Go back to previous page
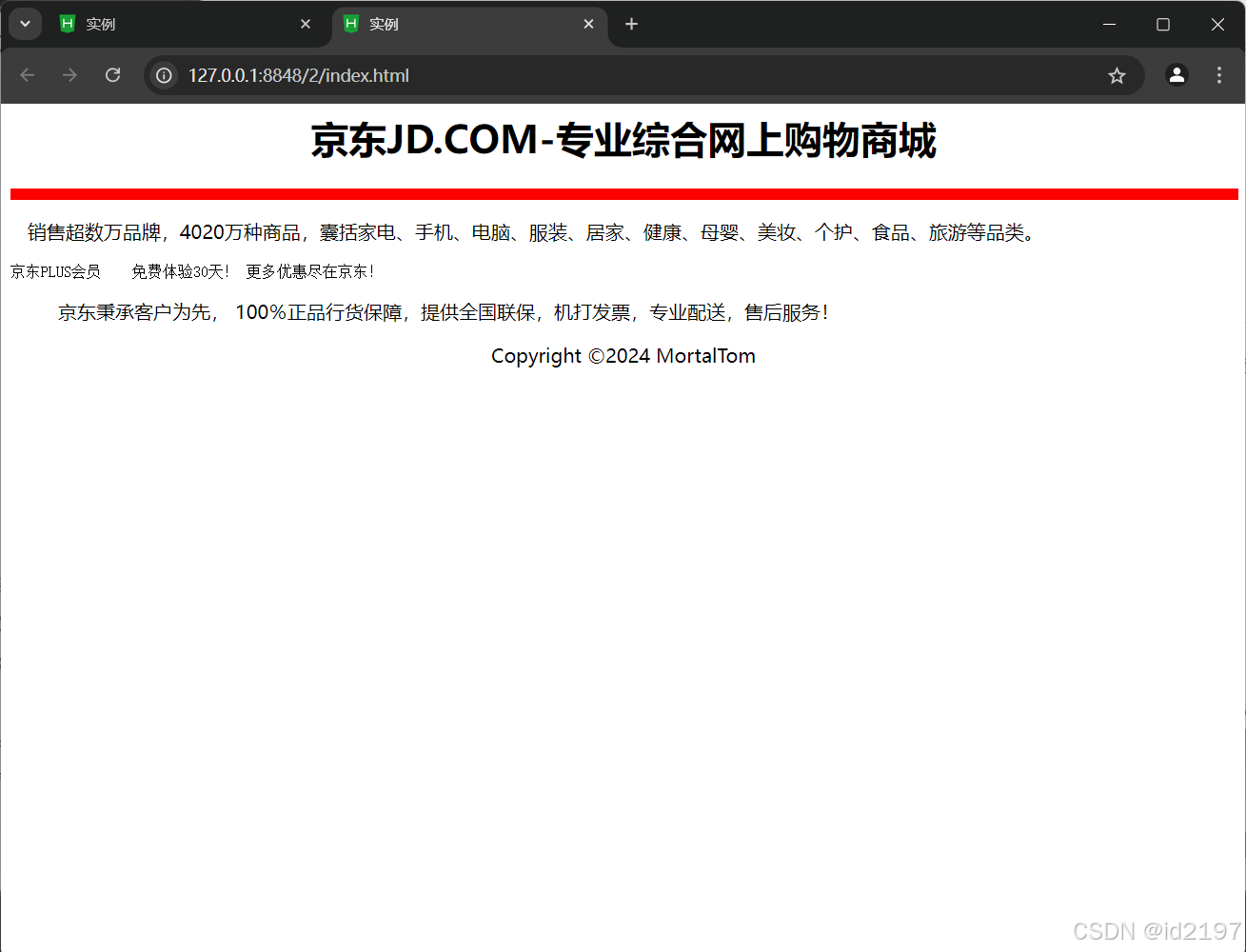The height and width of the screenshot is (952, 1246). (x=28, y=75)
